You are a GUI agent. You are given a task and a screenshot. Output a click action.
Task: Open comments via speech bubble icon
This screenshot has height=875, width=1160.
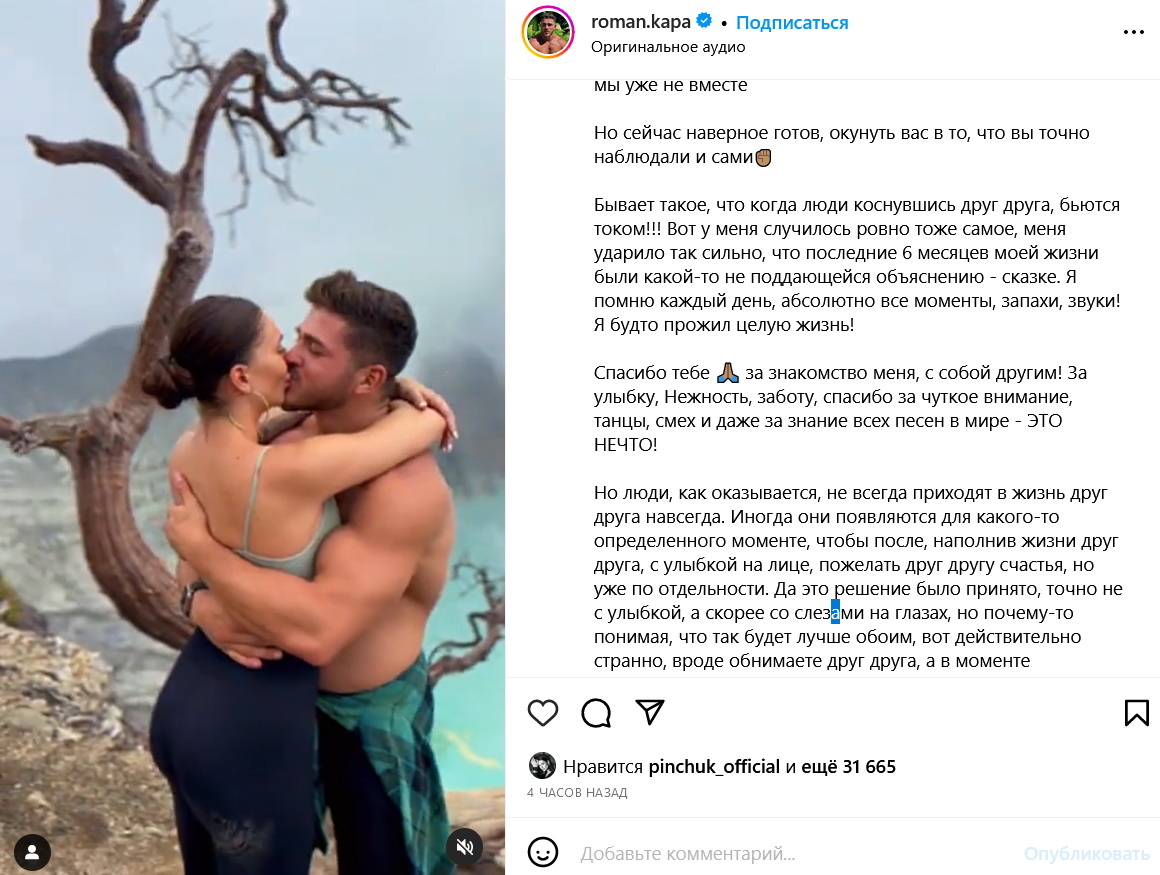click(596, 713)
